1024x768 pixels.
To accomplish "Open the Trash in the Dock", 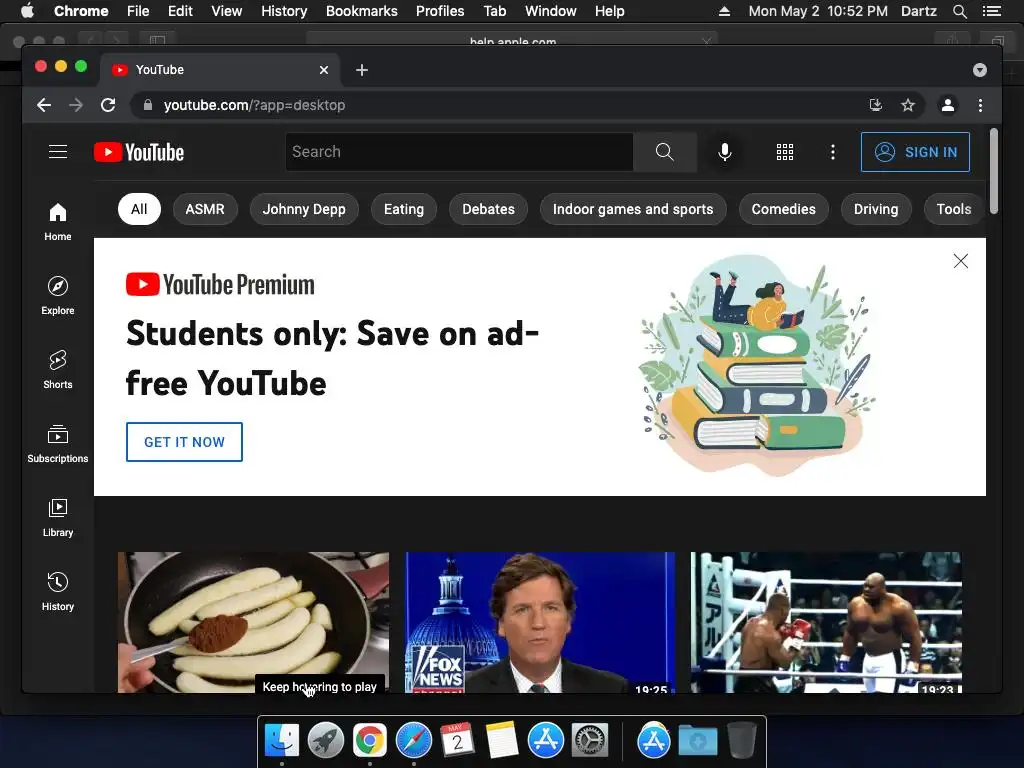I will coord(742,741).
